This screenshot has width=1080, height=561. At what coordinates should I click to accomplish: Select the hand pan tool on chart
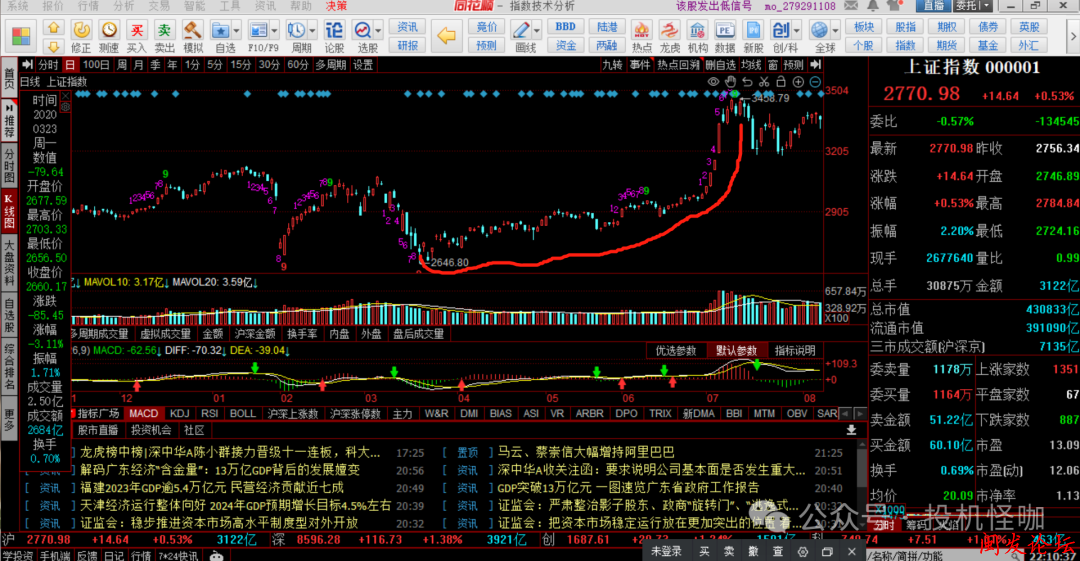coord(731,81)
